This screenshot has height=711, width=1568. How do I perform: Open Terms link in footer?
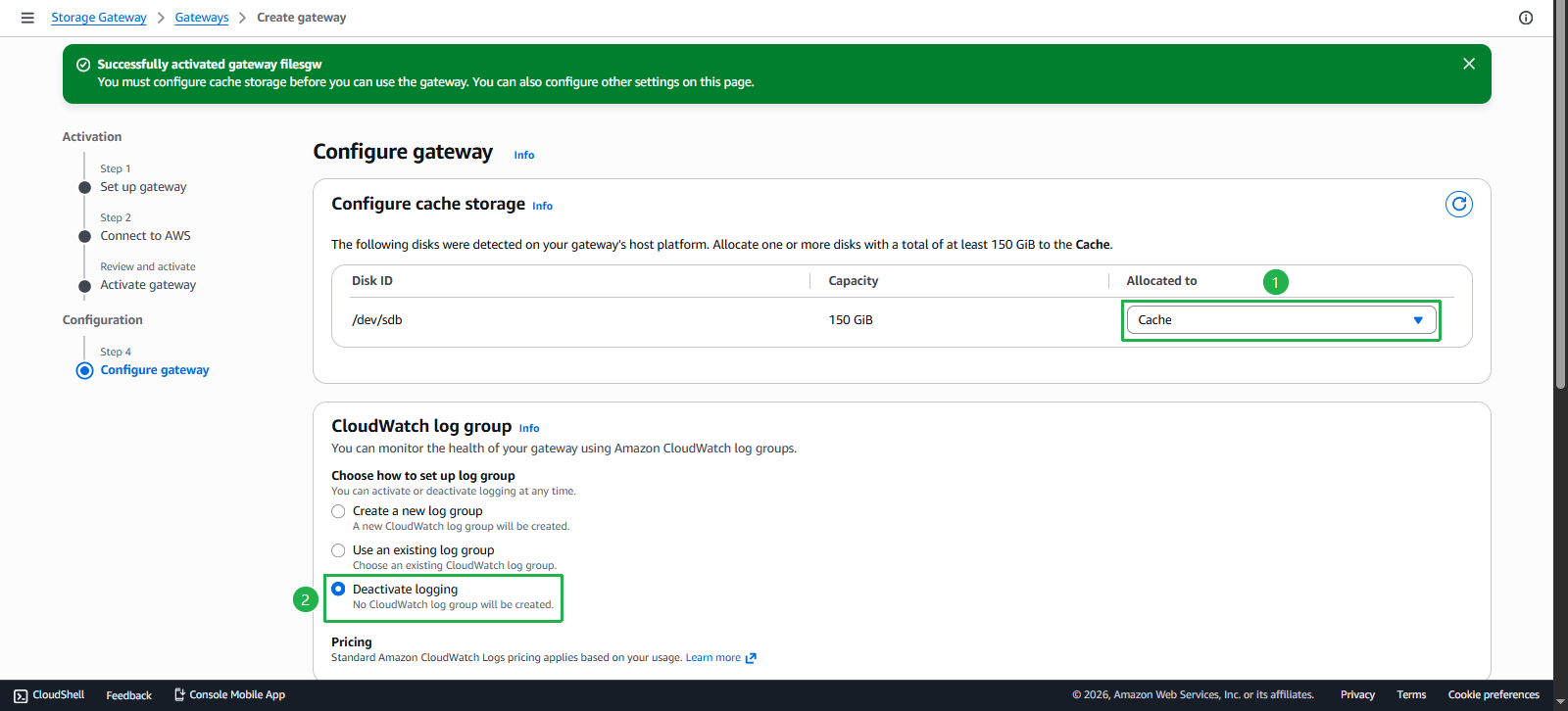coord(1411,695)
